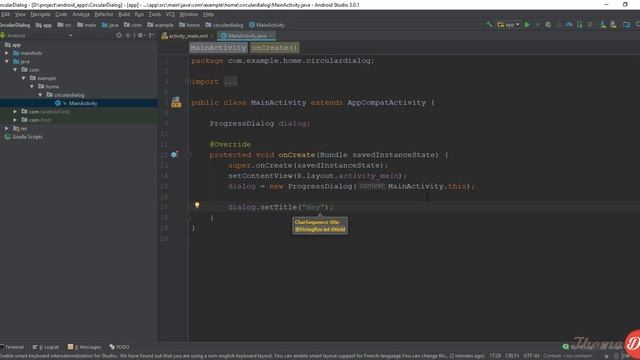Open the SDK Manager download icon

click(x=603, y=25)
